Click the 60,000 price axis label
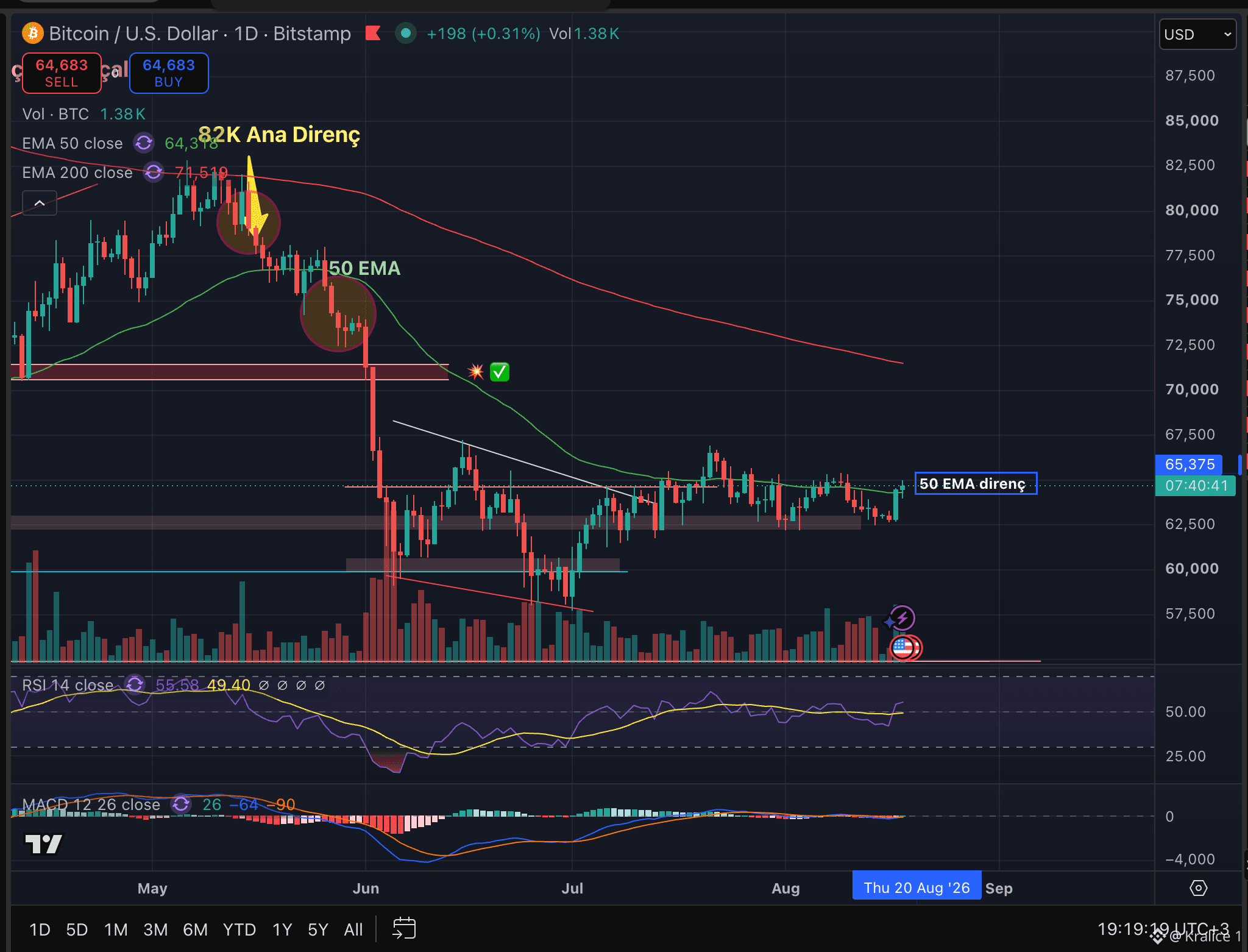Viewport: 1248px width, 952px height. click(x=1192, y=569)
